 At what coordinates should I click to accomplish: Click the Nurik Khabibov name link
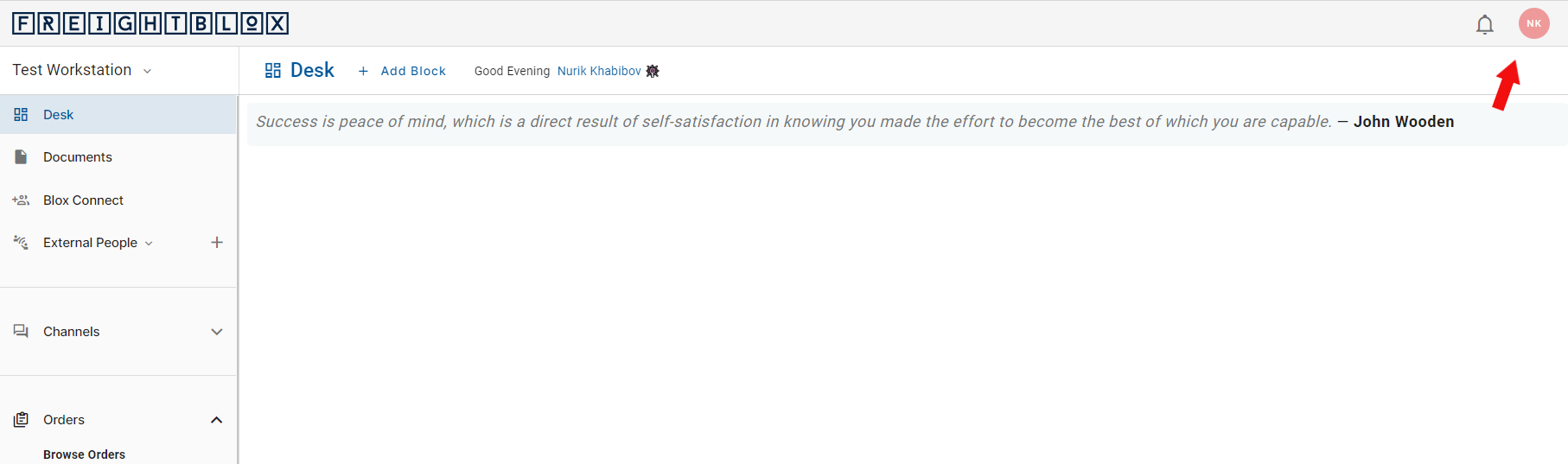coord(599,71)
